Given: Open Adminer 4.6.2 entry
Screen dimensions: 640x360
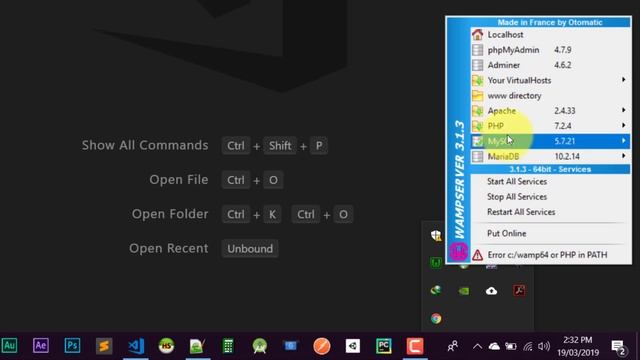Looking at the screenshot, I should coord(550,65).
